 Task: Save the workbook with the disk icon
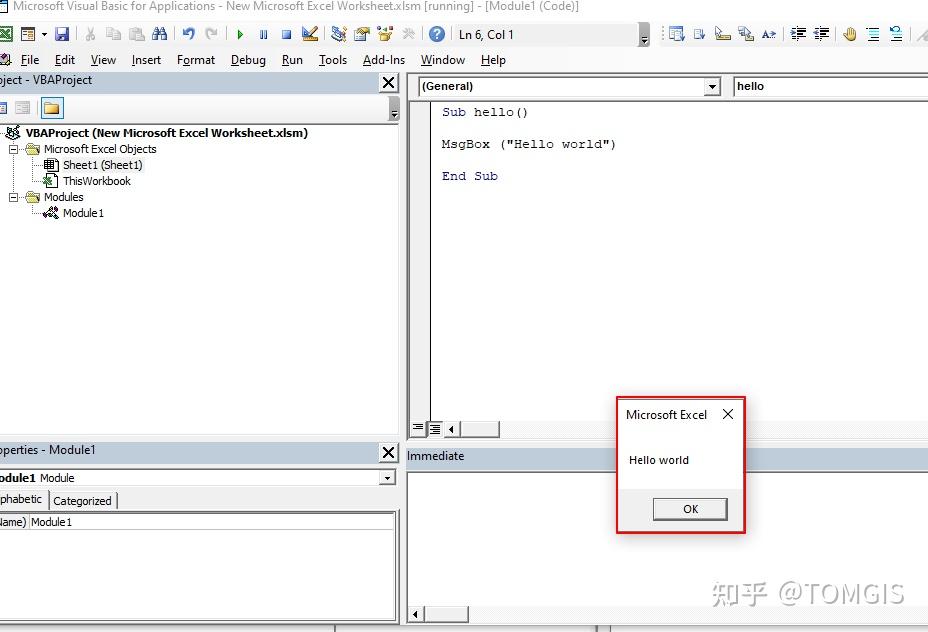[63, 33]
